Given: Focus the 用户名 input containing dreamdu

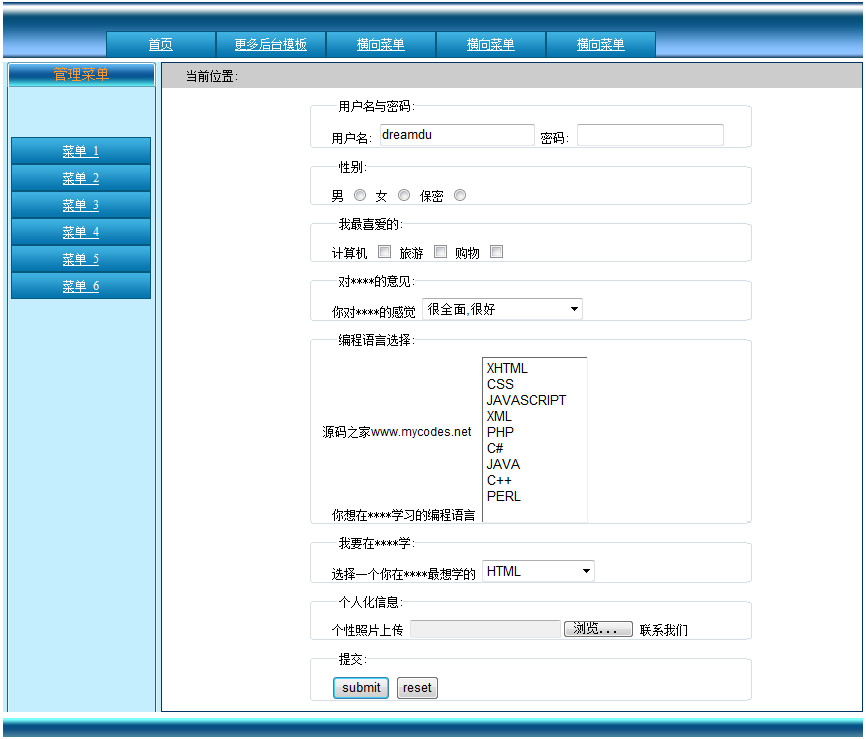Looking at the screenshot, I should coord(457,135).
